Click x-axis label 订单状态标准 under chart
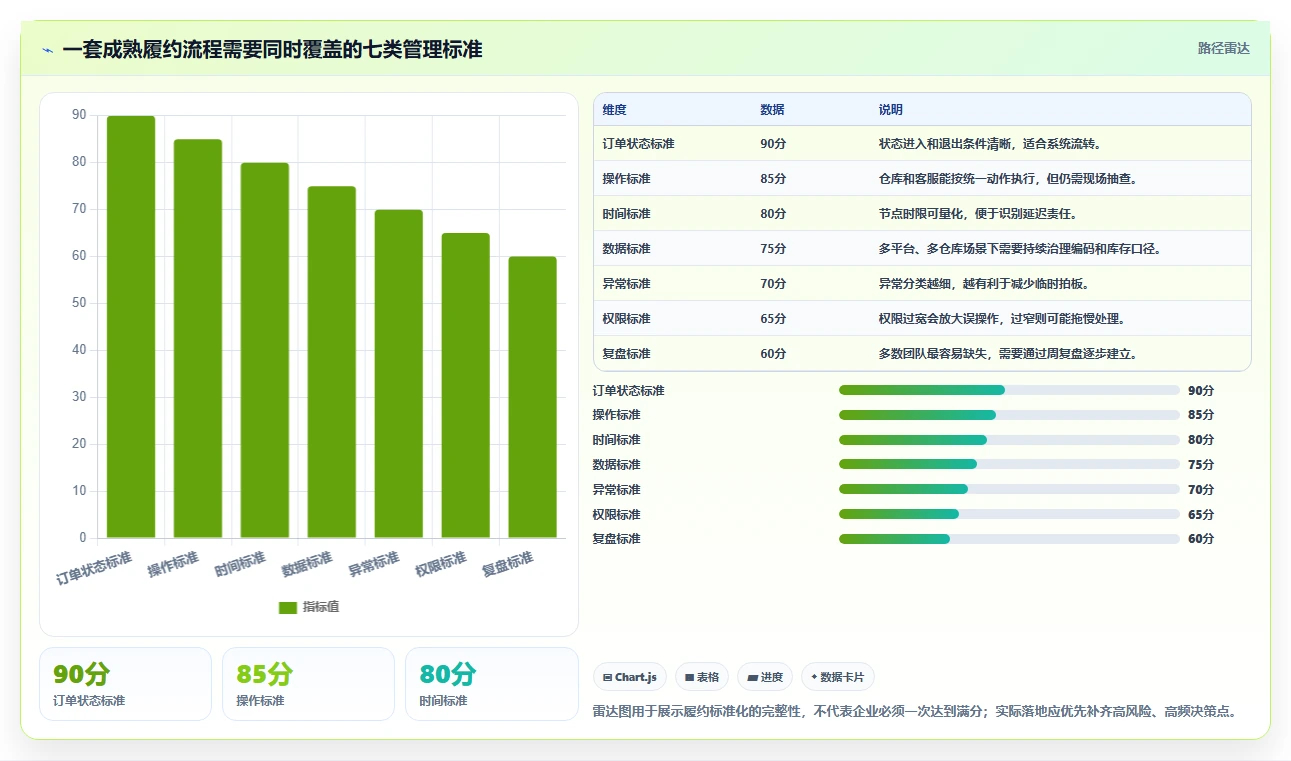The width and height of the screenshot is (1291, 761). (94, 568)
